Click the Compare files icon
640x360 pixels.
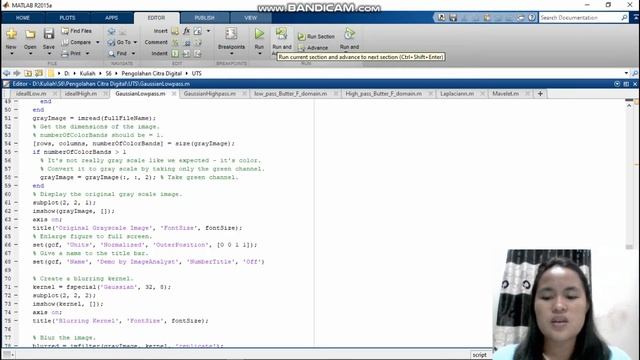click(x=65, y=42)
